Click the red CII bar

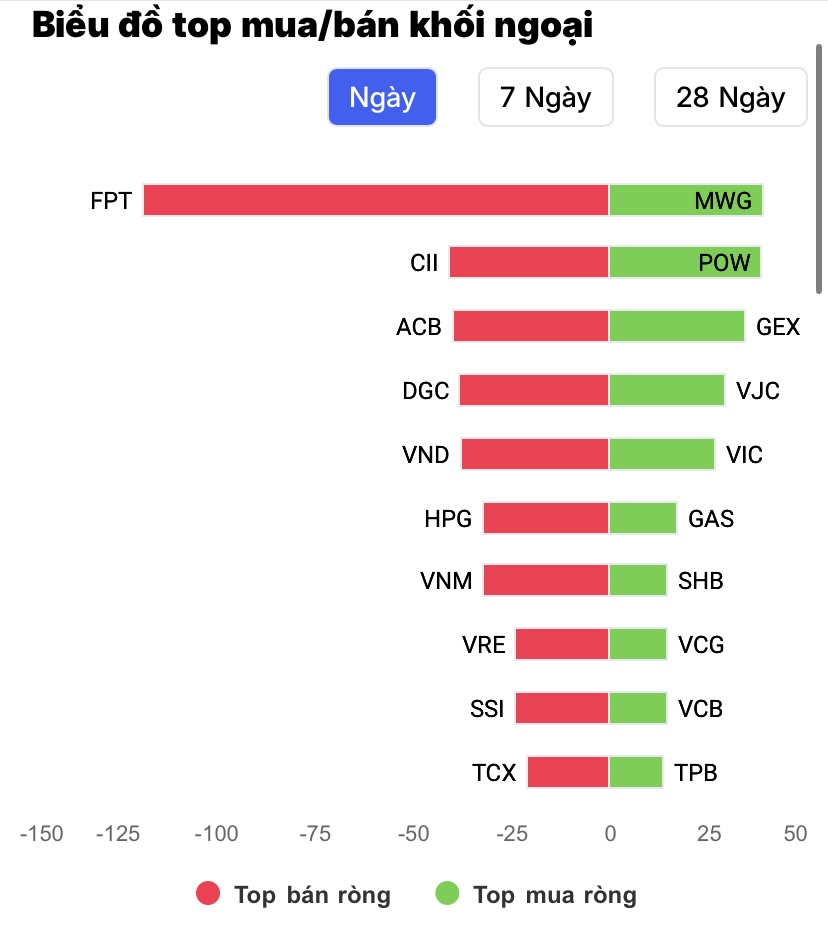tap(529, 263)
